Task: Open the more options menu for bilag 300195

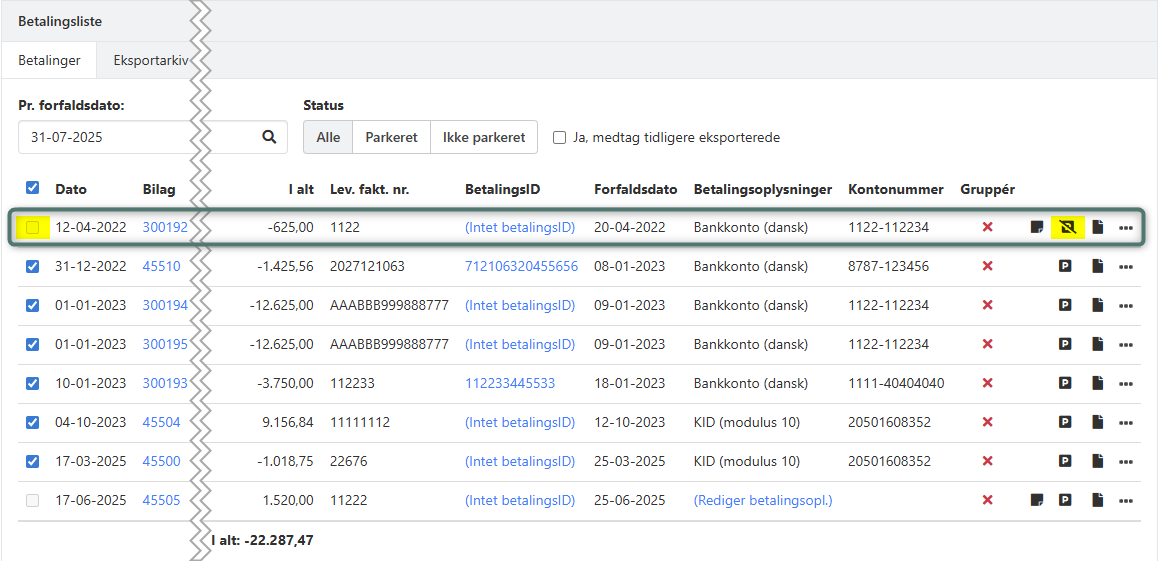Action: click(1126, 344)
